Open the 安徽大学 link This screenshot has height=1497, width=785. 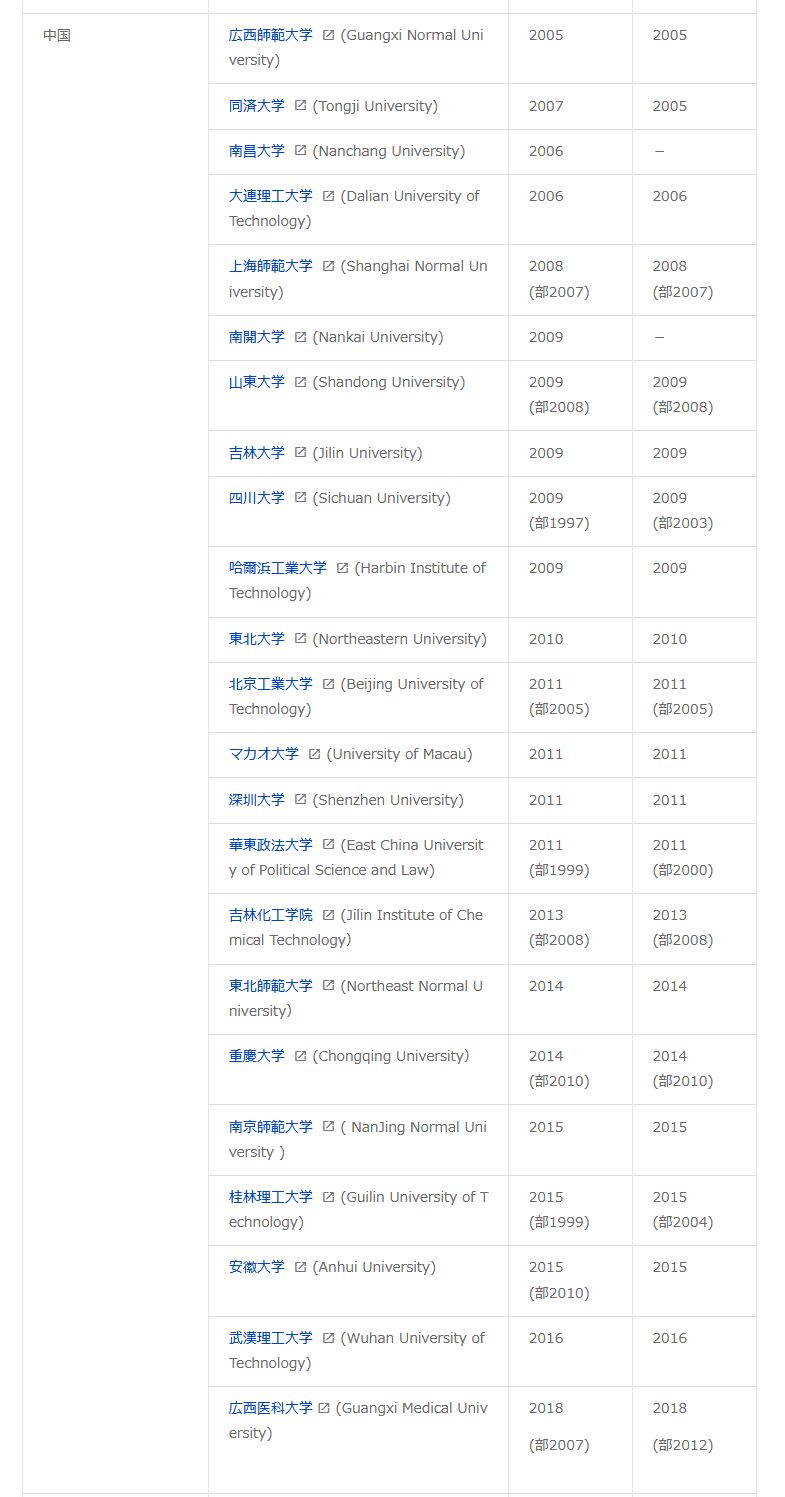coord(257,1267)
